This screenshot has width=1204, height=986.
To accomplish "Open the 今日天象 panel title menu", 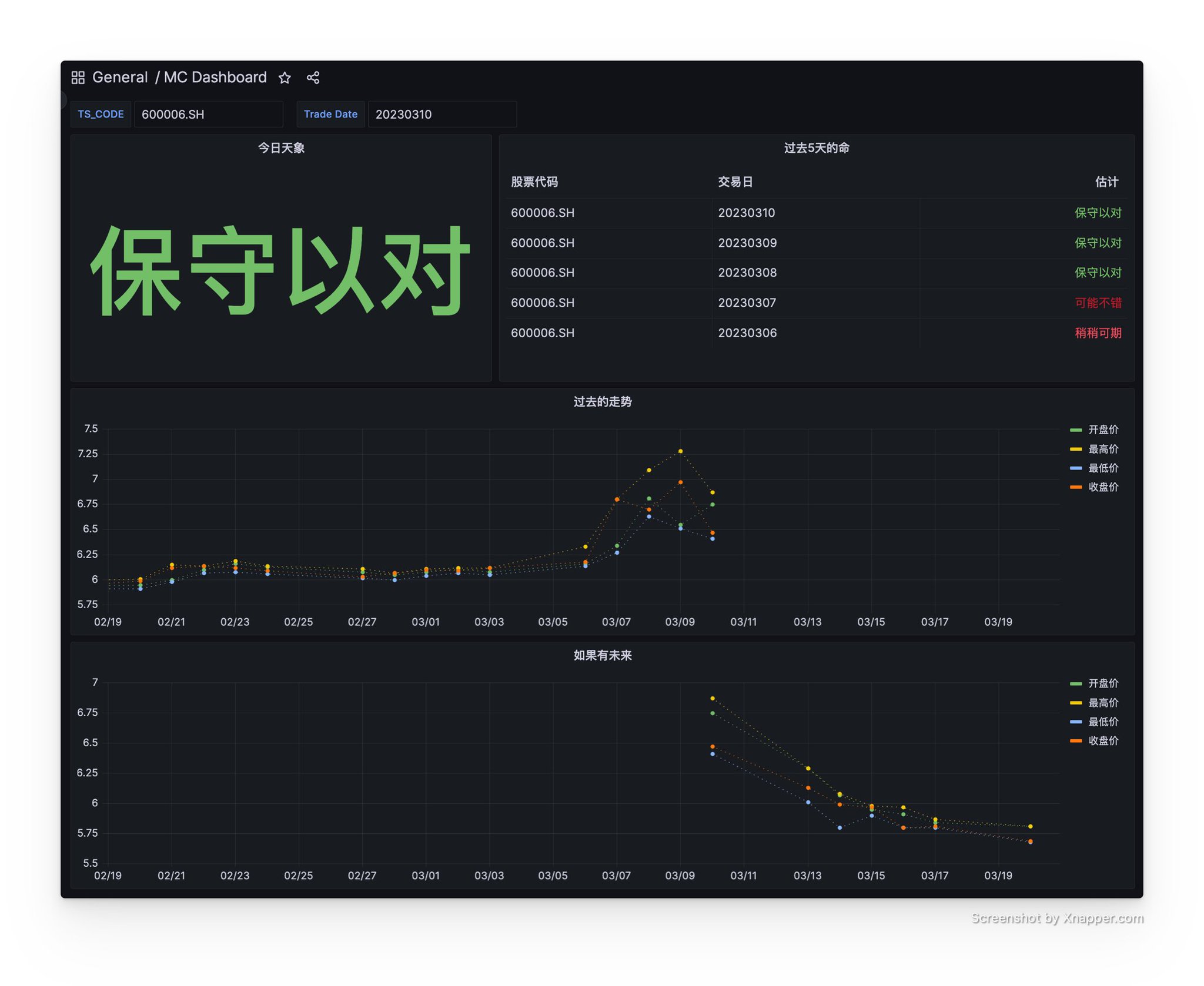I will [281, 148].
